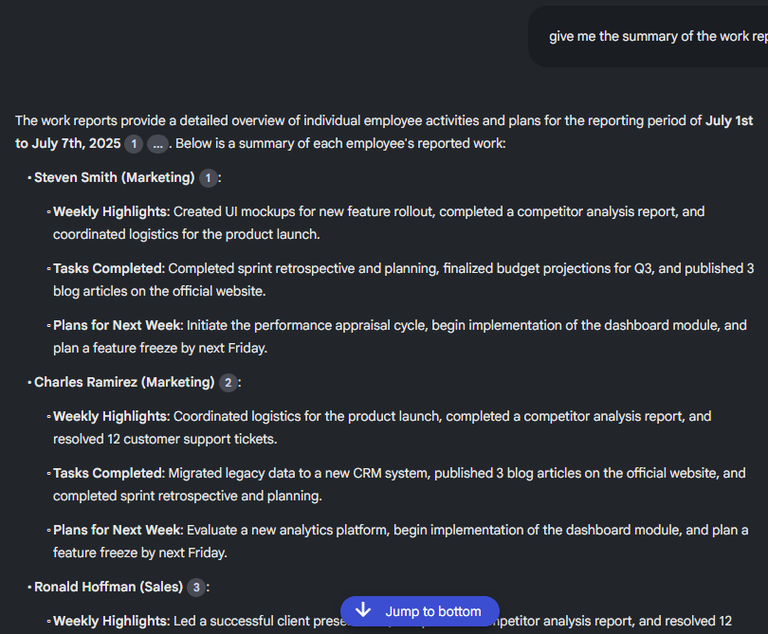This screenshot has height=634, width=768.
Task: Expand the ellipsis citation chip for more sources
Action: pos(158,144)
